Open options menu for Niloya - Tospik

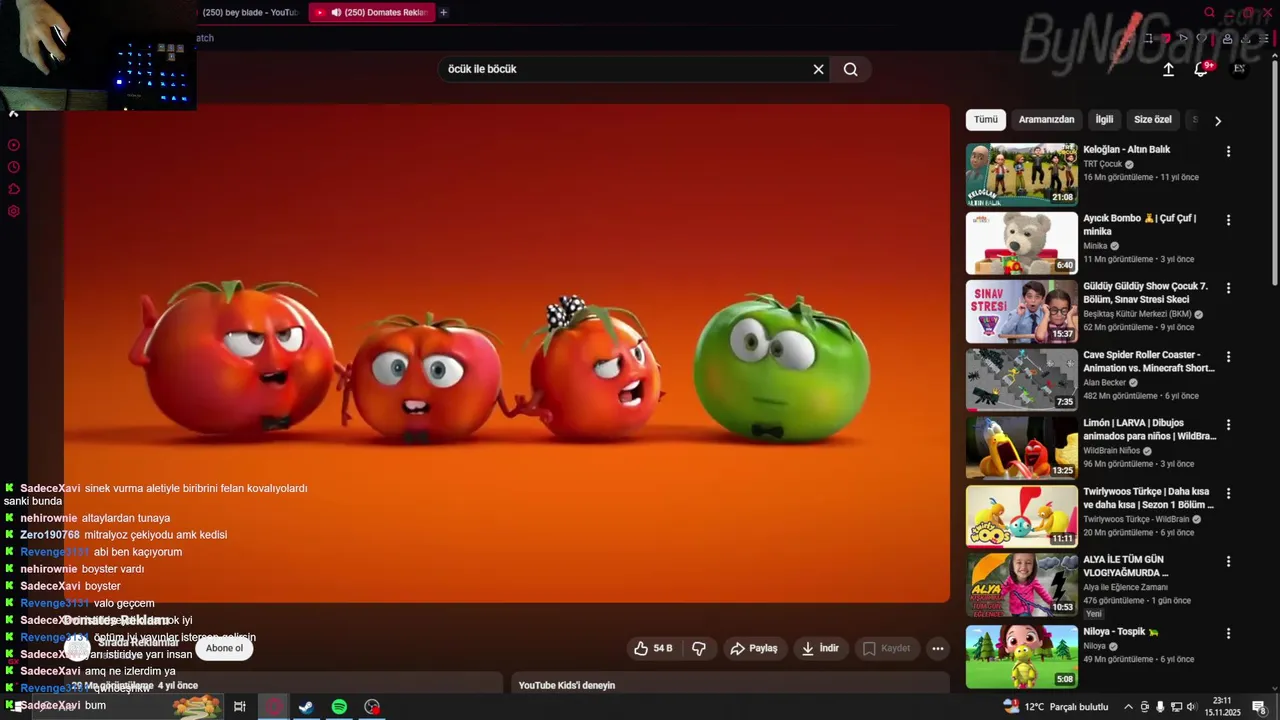1228,634
